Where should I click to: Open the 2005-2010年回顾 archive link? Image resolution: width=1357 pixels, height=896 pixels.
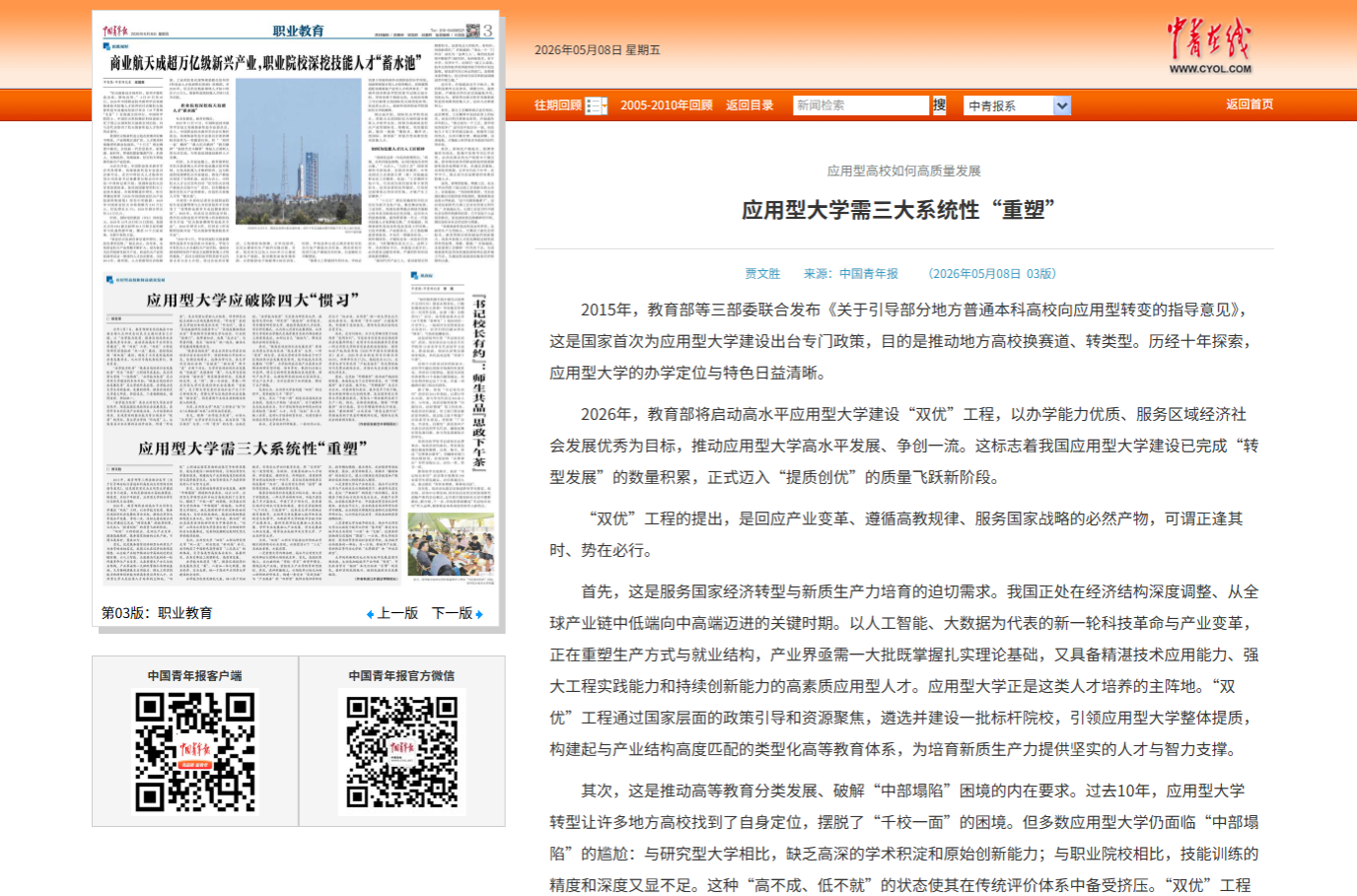[x=666, y=105]
